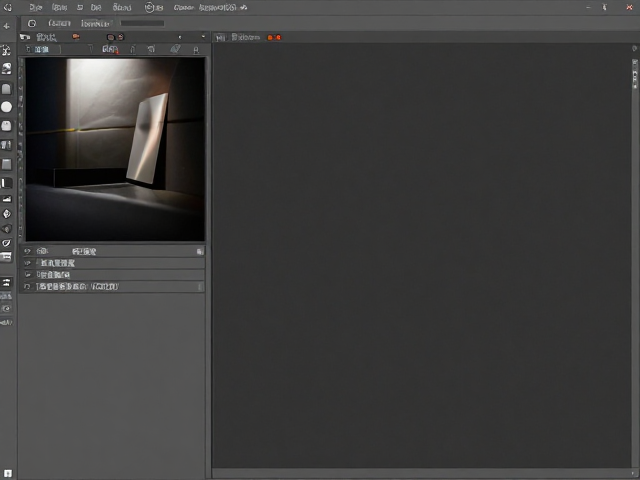The image size is (640, 480).
Task: Select the tab label in right panel header
Action: tap(246, 37)
